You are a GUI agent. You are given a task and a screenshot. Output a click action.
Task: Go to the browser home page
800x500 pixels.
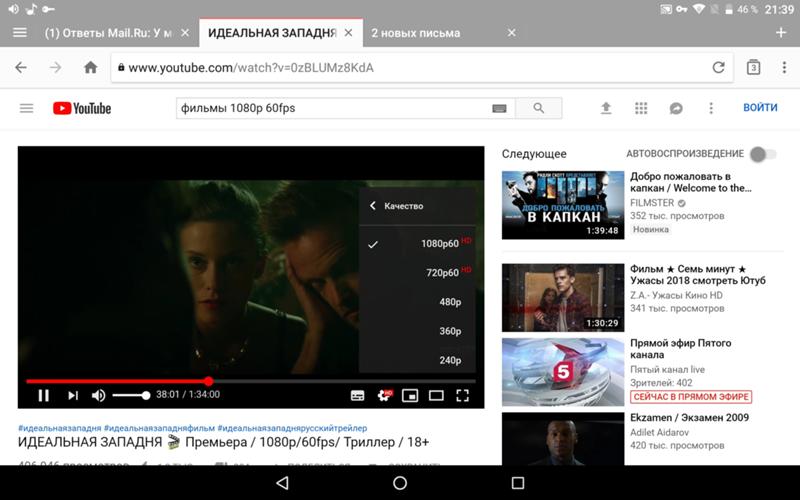[90, 67]
